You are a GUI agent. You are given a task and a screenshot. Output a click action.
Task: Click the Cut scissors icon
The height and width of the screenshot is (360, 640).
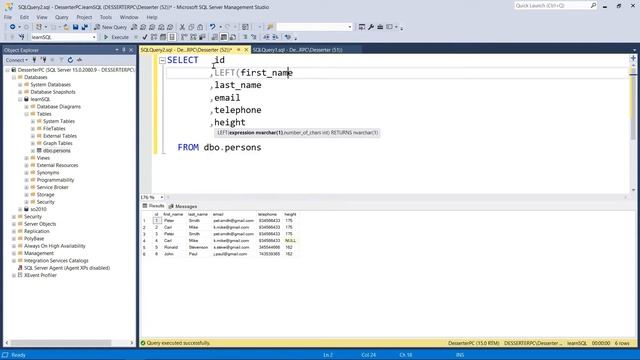pos(182,27)
